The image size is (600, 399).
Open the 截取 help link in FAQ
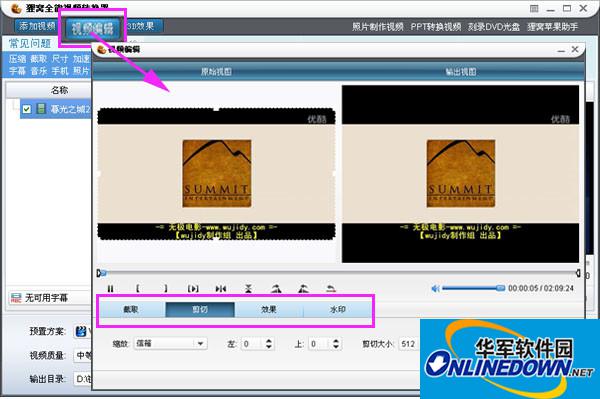pos(39,59)
